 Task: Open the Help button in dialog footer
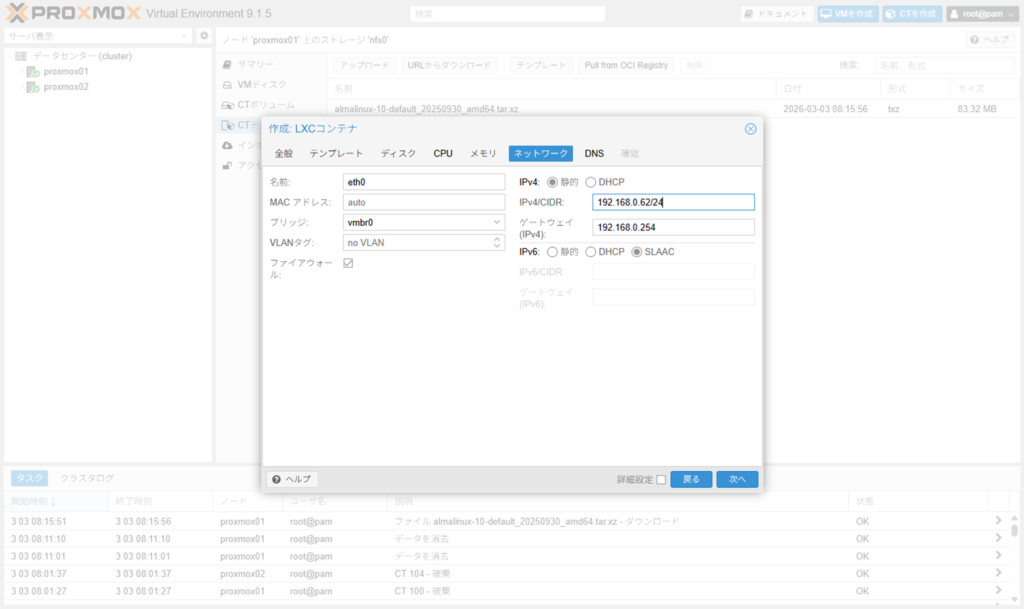point(292,480)
